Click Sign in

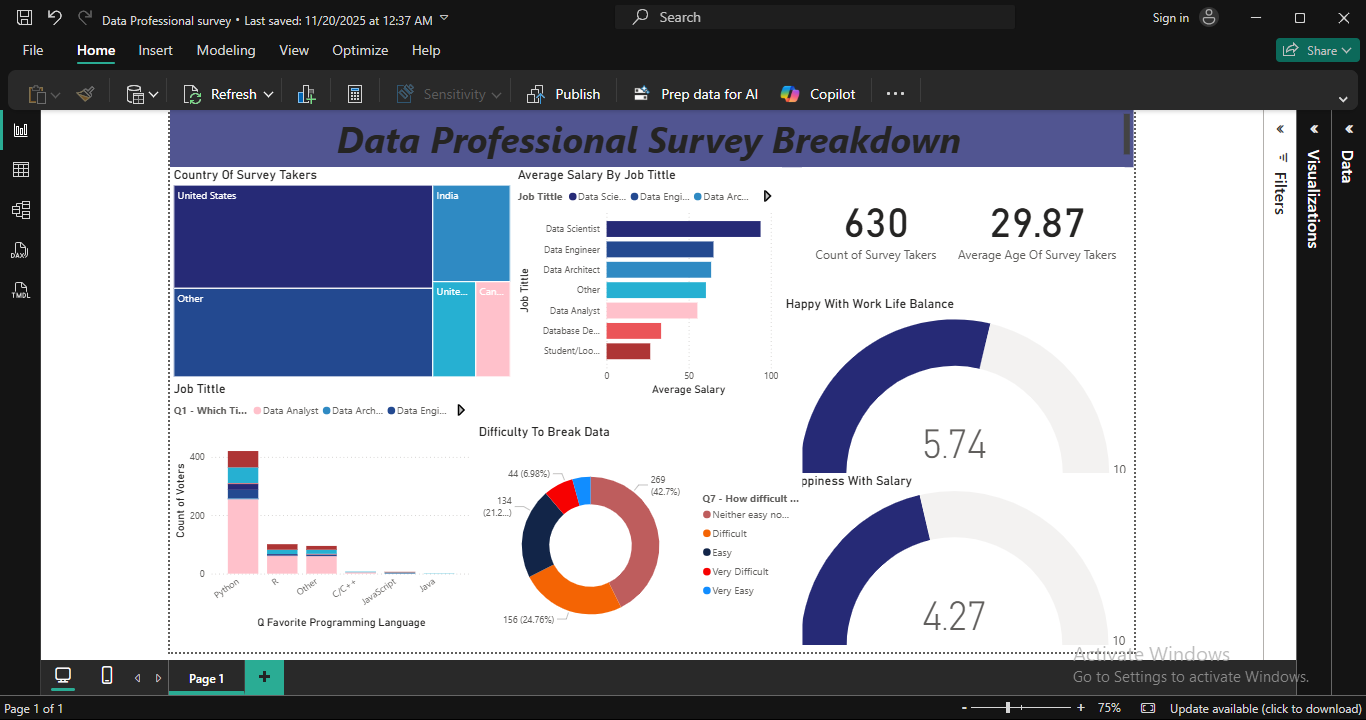(x=1170, y=18)
